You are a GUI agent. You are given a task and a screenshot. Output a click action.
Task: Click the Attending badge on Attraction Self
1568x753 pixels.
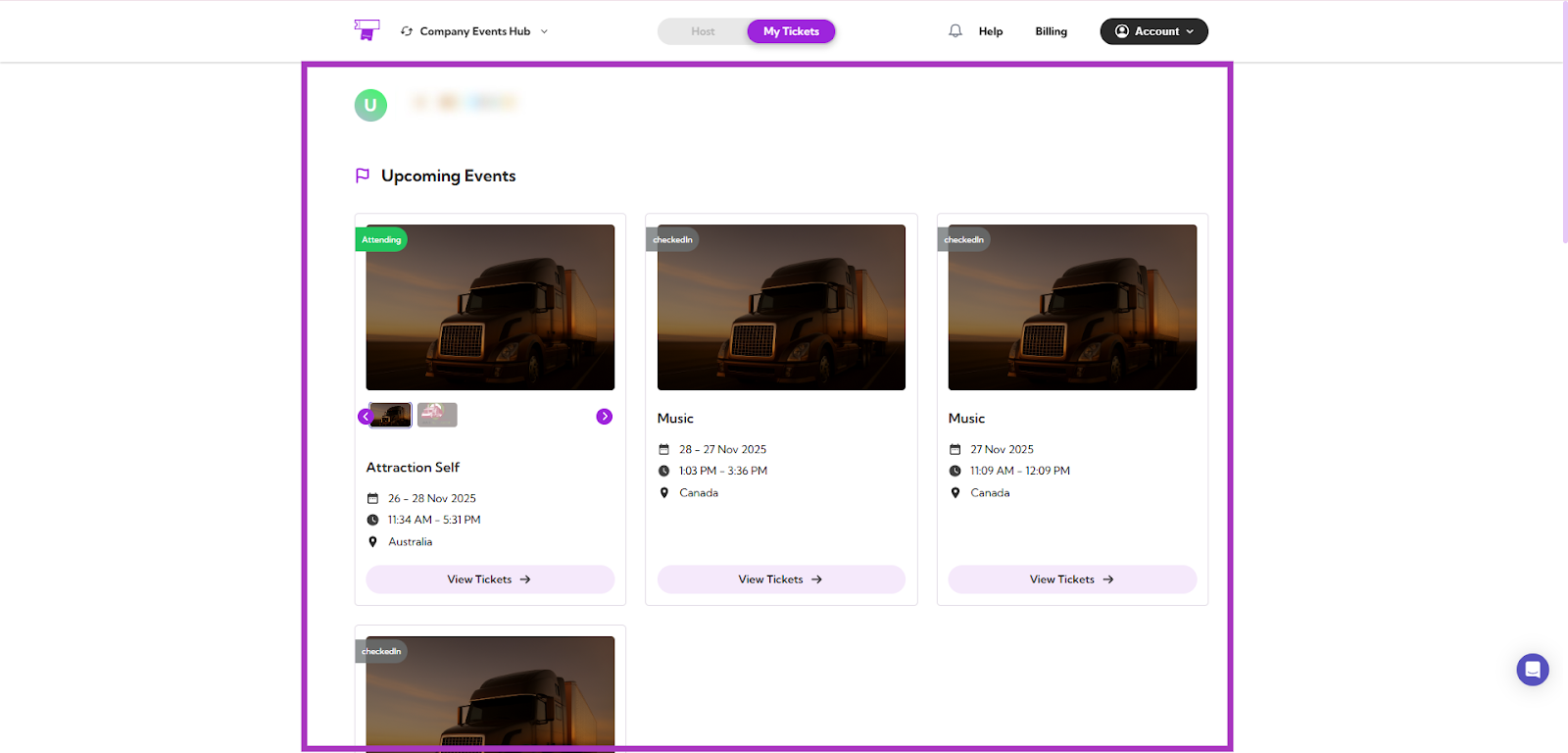381,240
